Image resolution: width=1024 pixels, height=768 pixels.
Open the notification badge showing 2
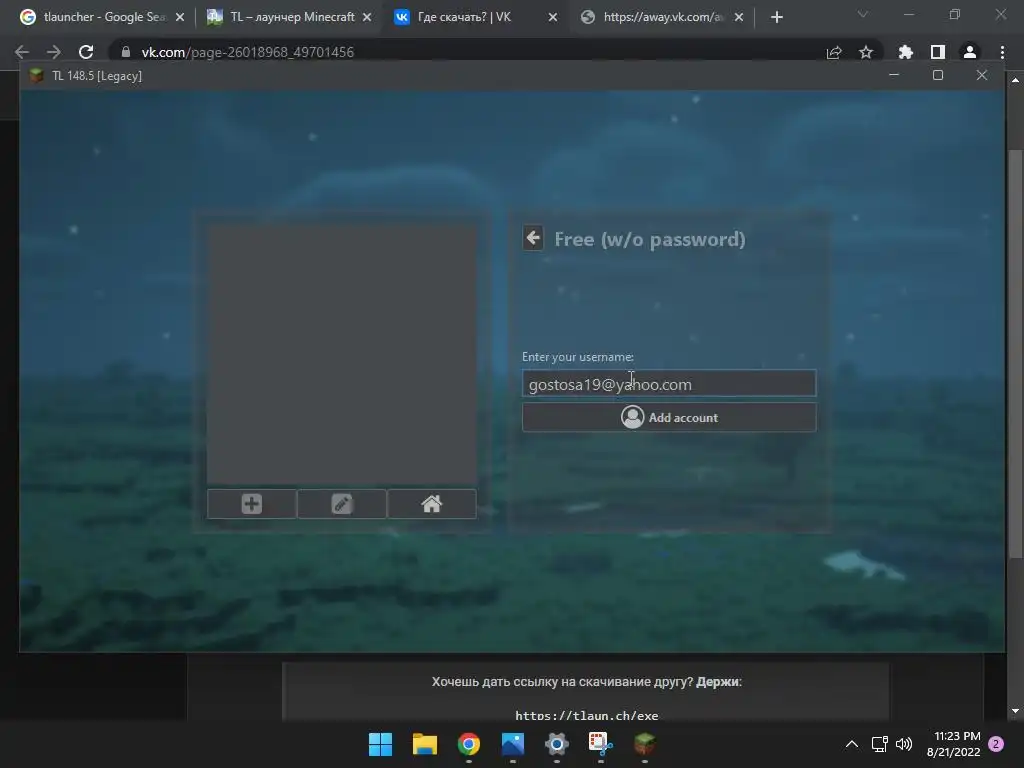pyautogui.click(x=996, y=744)
